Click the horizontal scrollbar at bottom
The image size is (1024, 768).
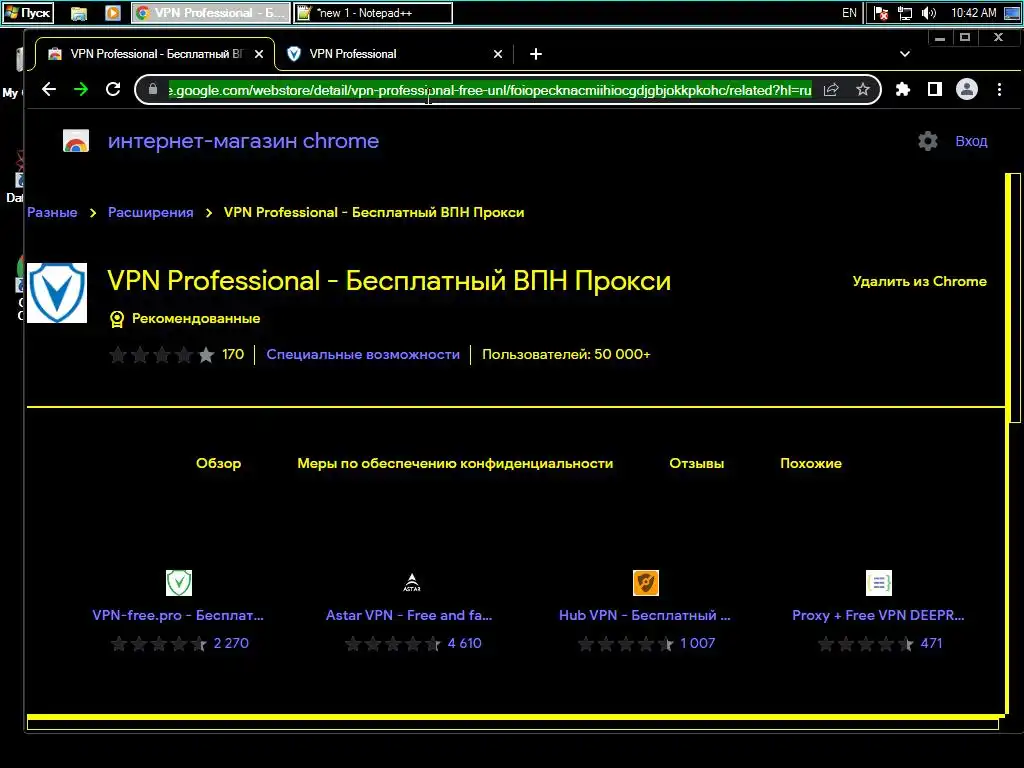click(513, 724)
